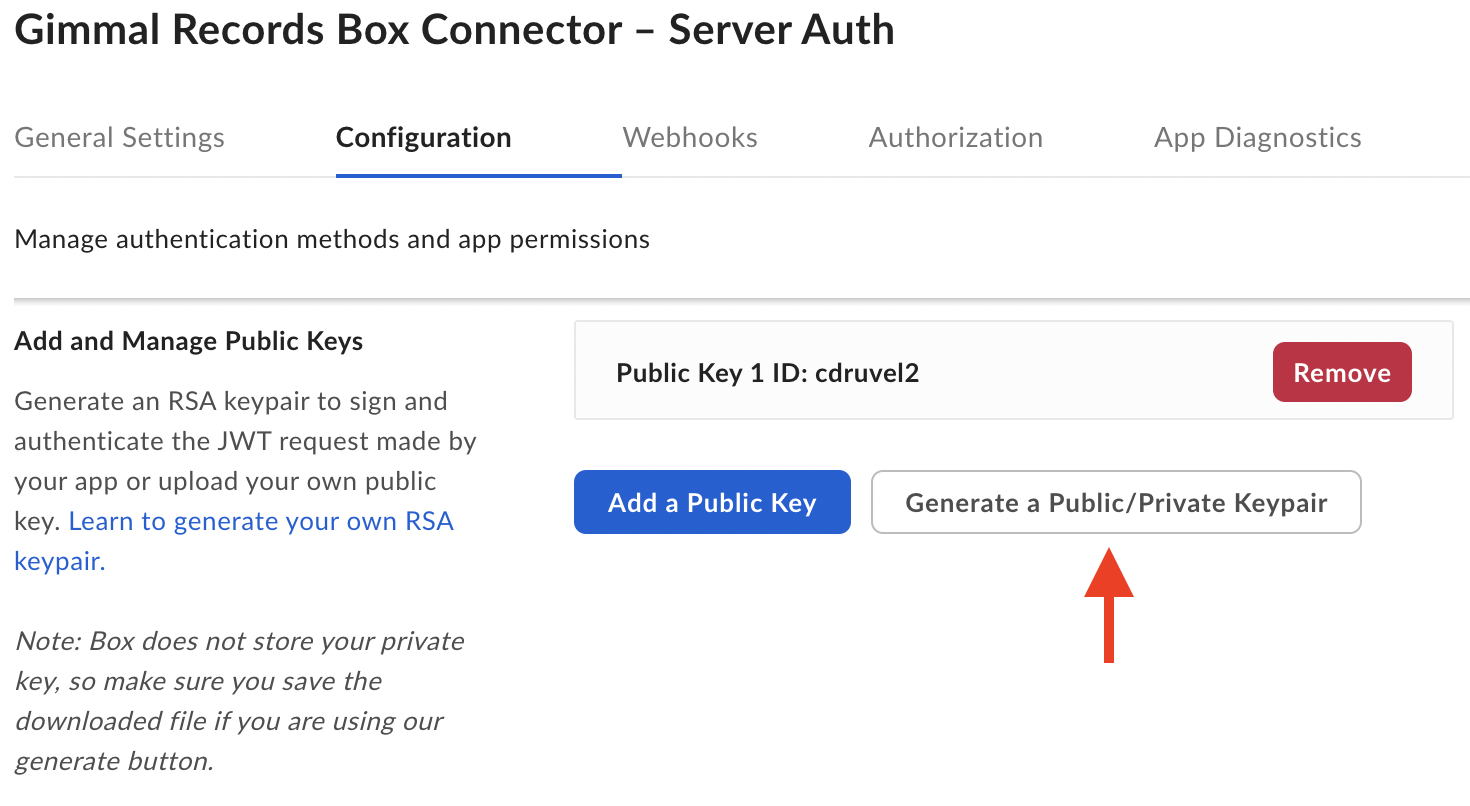The height and width of the screenshot is (806, 1470).
Task: Click the key ID value cdruvel2
Action: 867,373
